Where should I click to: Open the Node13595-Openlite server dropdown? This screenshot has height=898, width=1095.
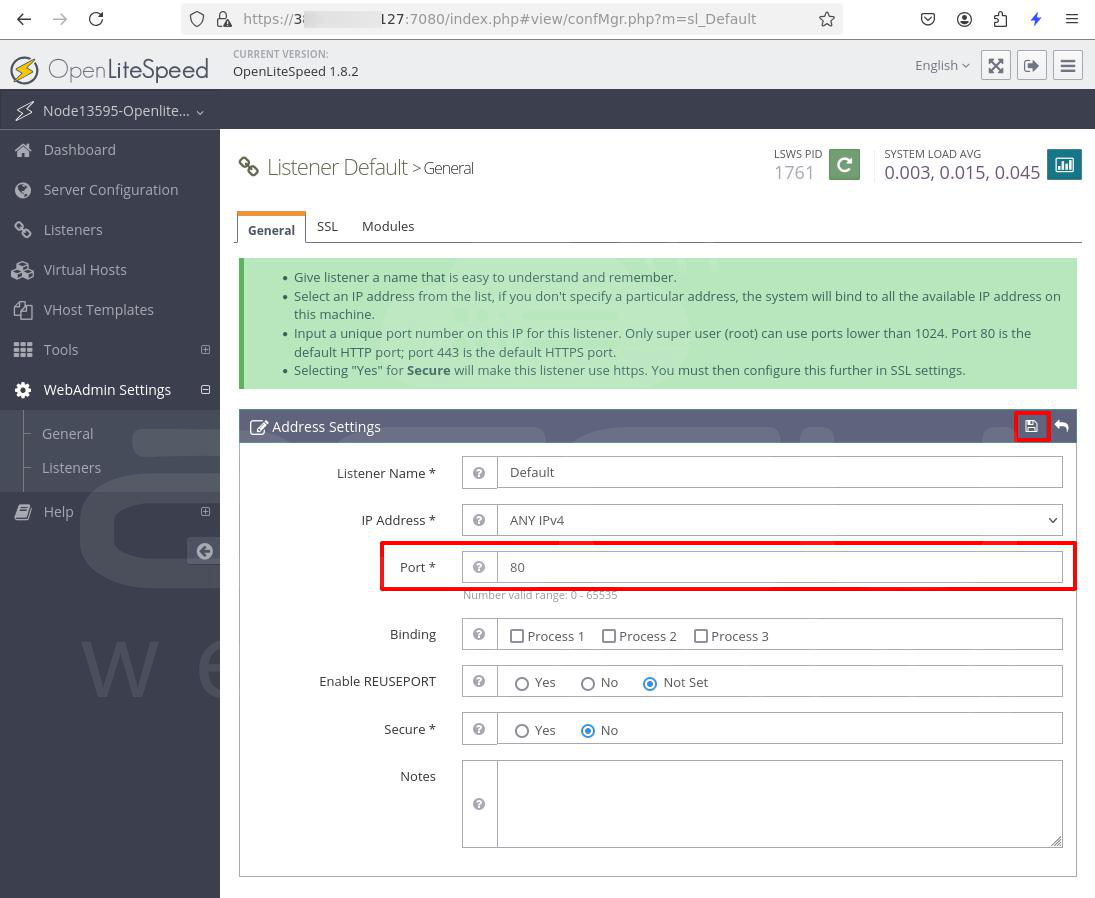pos(110,111)
